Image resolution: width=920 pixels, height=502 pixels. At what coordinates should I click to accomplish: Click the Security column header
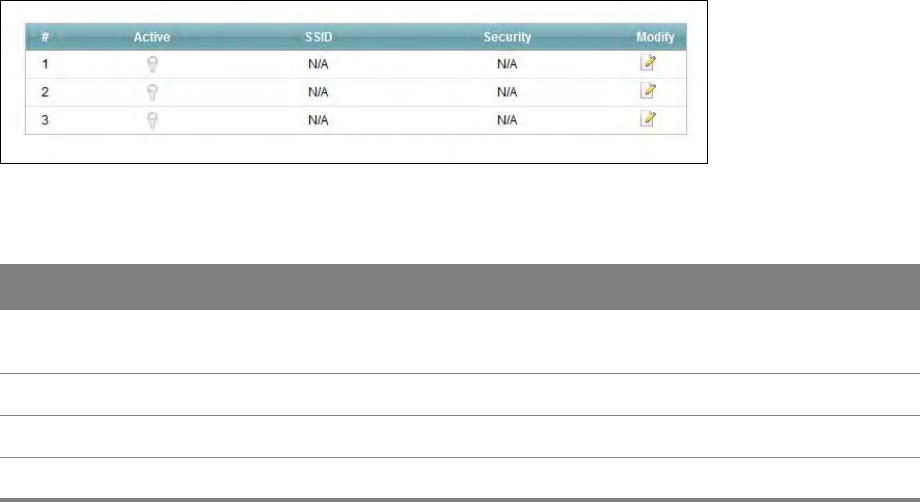[x=507, y=37]
